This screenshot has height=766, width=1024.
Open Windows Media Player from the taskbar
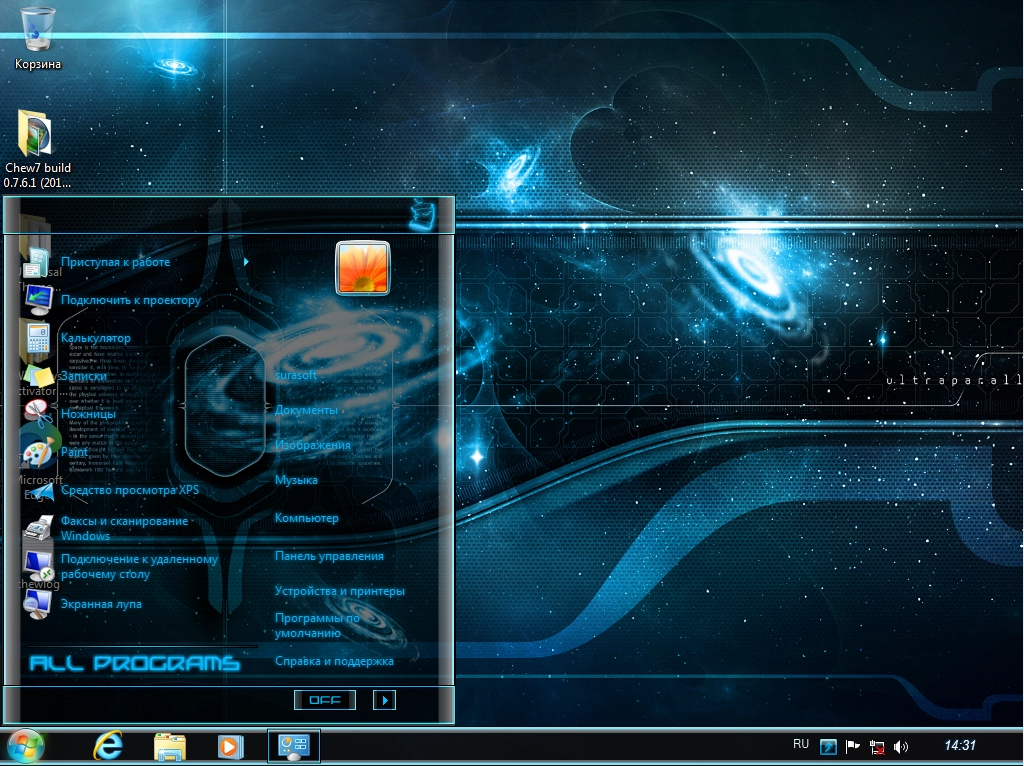point(230,746)
